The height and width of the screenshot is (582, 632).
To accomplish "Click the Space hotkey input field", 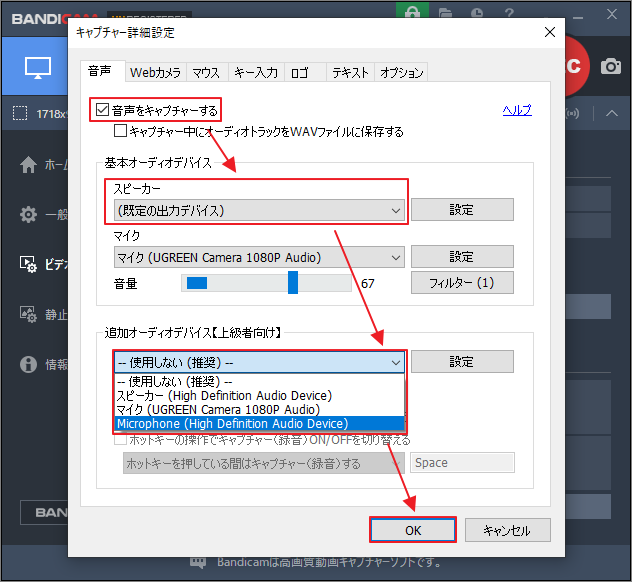I will pyautogui.click(x=462, y=463).
